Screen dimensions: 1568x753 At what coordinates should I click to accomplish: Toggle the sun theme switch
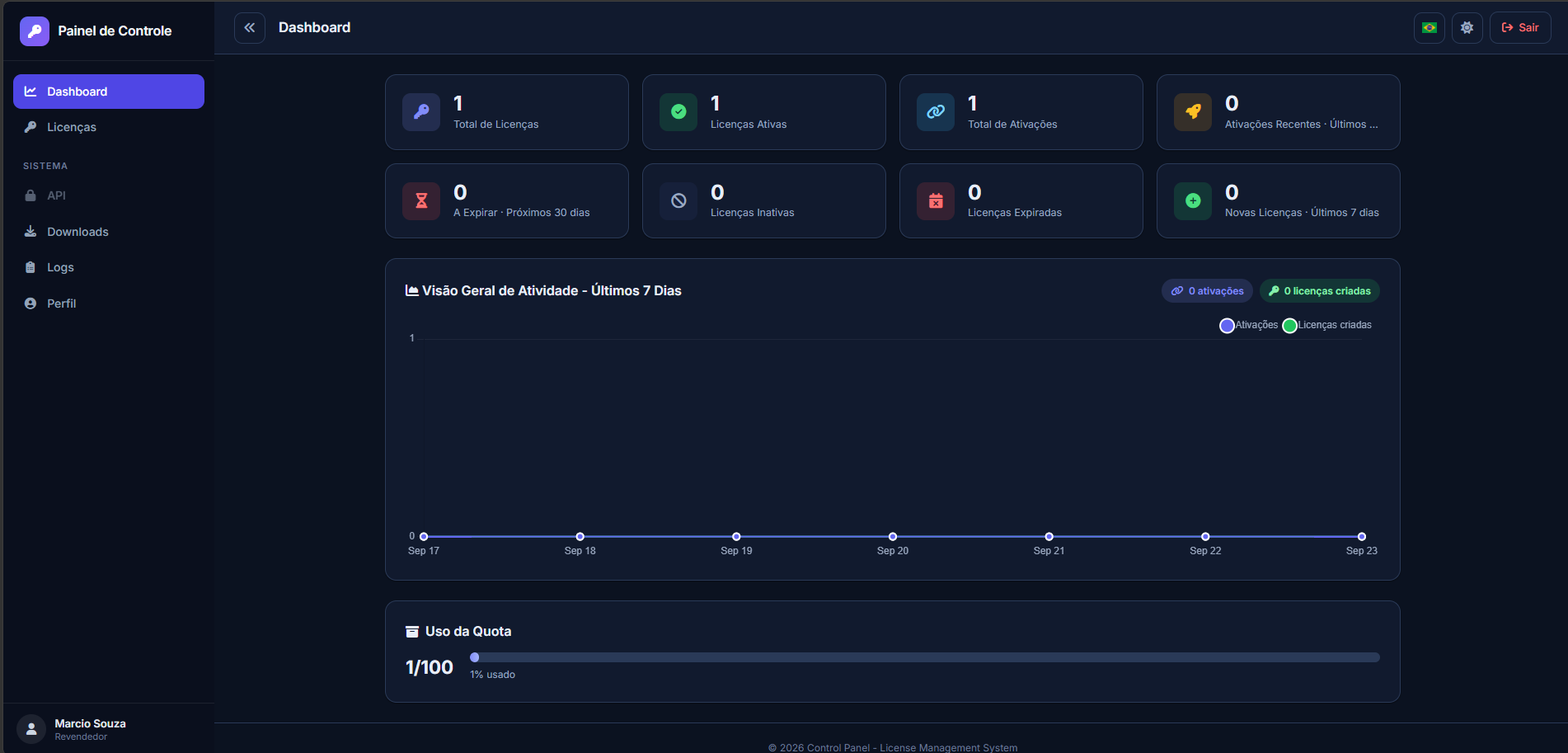[x=1467, y=28]
